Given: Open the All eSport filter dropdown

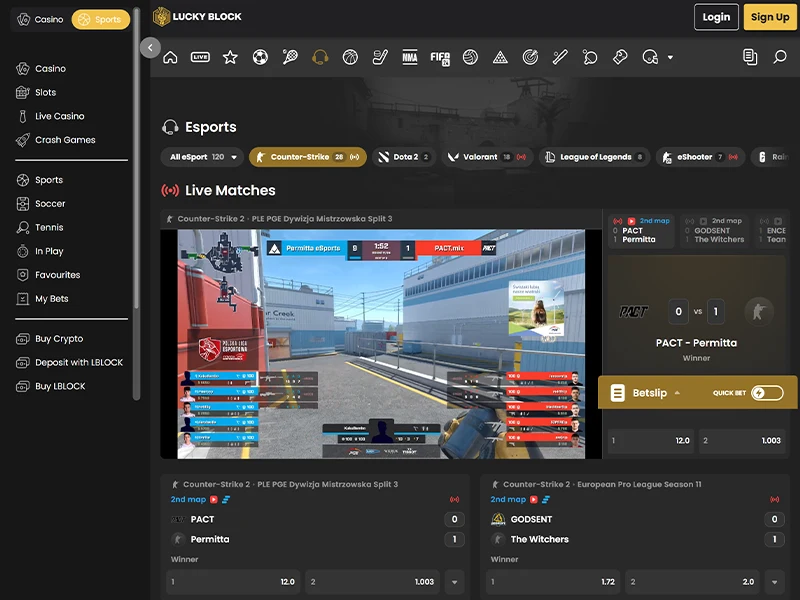Looking at the screenshot, I should coord(203,157).
